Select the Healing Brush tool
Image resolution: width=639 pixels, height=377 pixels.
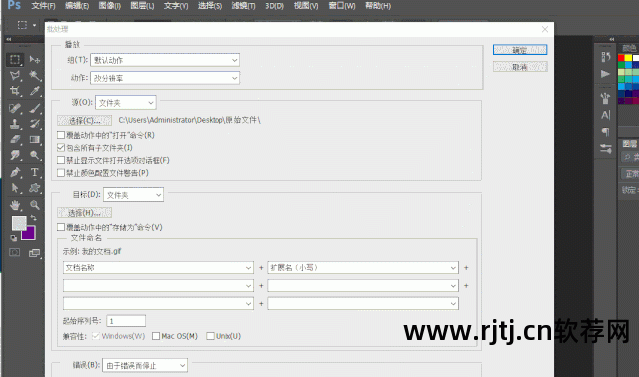(15, 108)
